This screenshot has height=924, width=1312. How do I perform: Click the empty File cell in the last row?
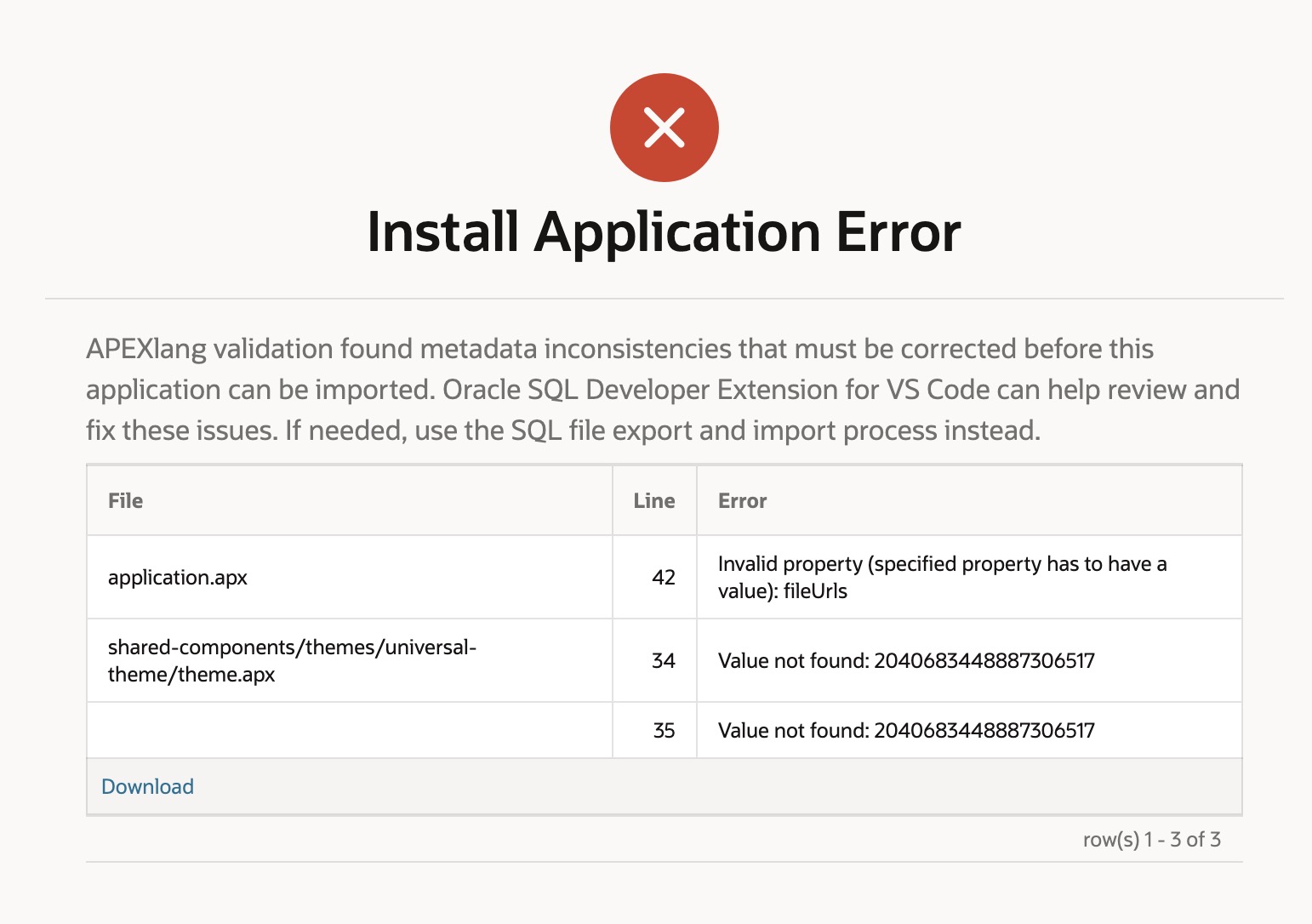[350, 730]
